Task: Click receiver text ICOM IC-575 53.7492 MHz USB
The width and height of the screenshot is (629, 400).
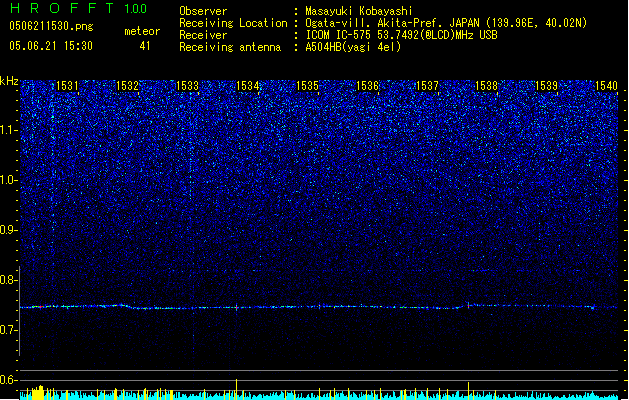Action: [401, 35]
